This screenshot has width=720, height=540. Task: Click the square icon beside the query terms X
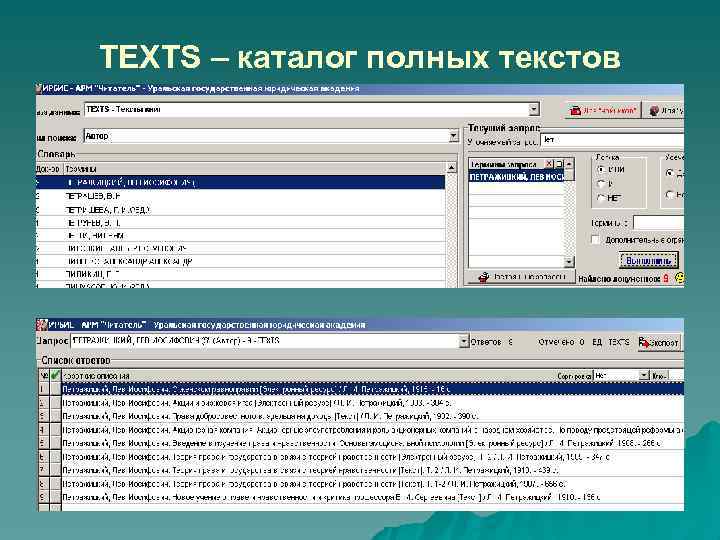559,163
